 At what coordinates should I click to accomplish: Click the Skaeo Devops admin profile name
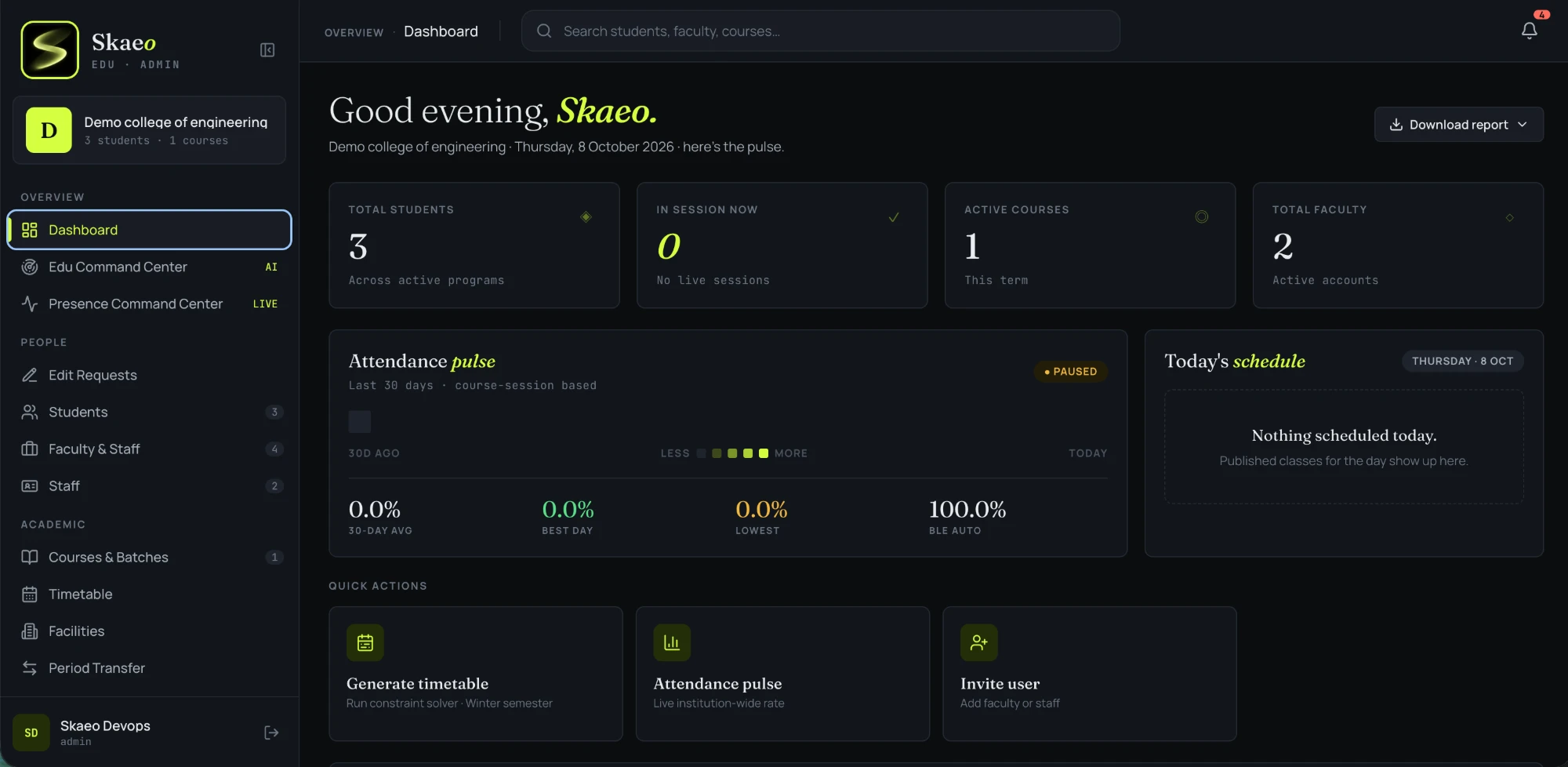click(105, 726)
